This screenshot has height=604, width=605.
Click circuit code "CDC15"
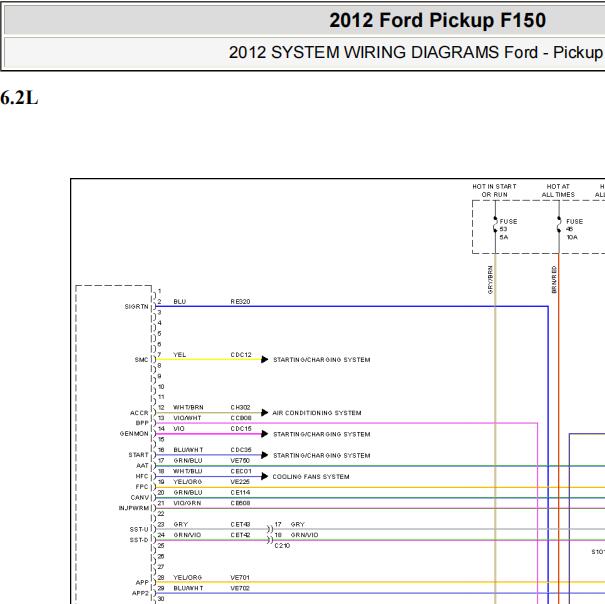coord(241,429)
